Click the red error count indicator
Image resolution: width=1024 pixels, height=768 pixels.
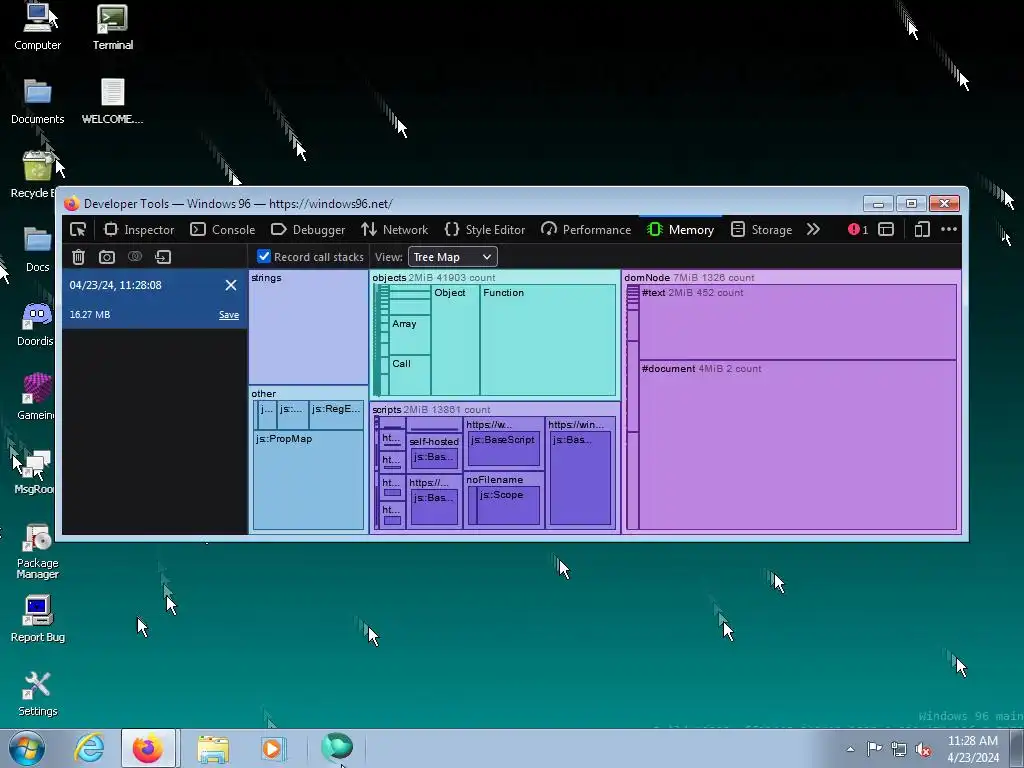pyautogui.click(x=858, y=229)
